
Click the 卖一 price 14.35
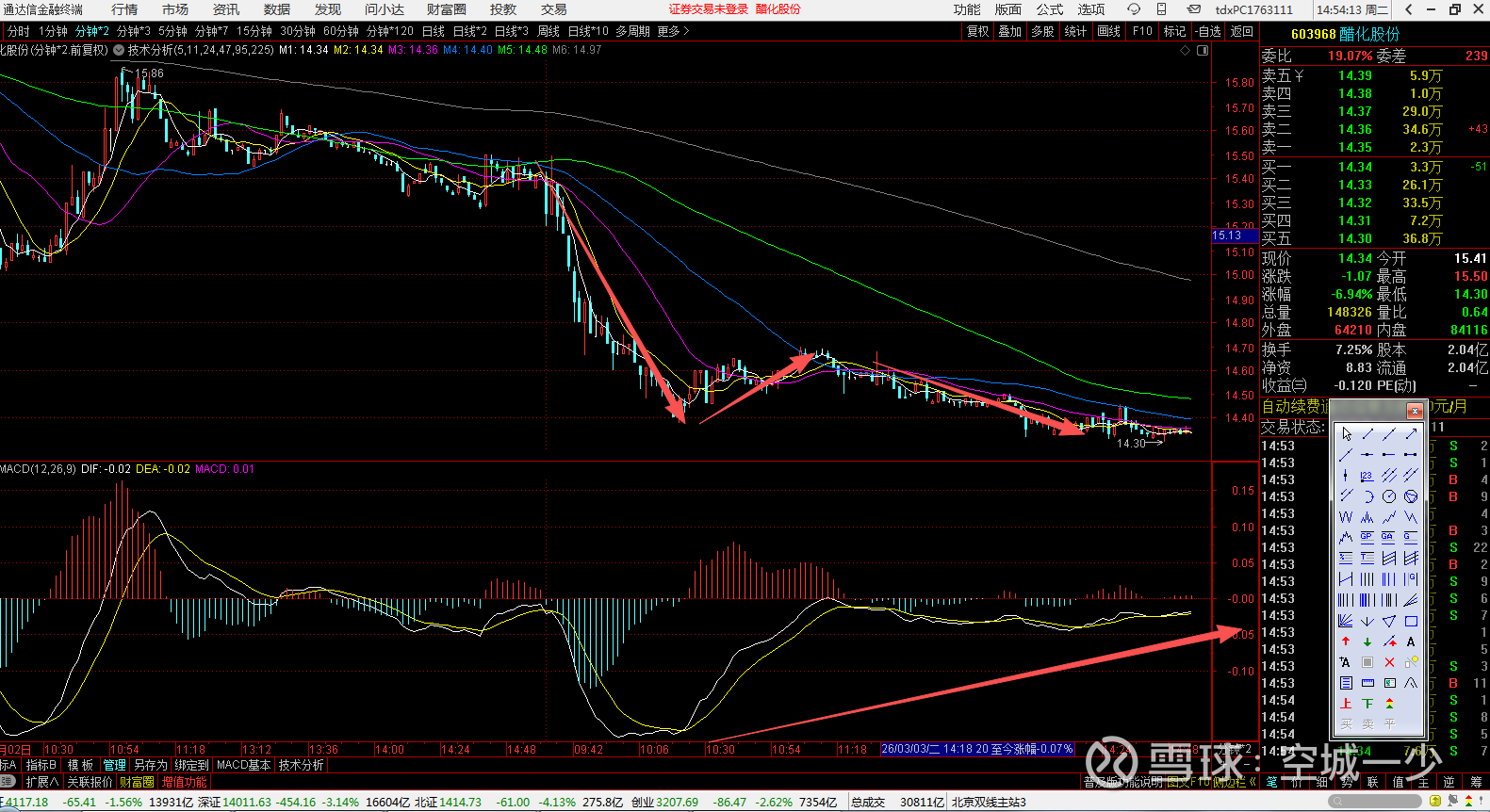click(x=1355, y=147)
